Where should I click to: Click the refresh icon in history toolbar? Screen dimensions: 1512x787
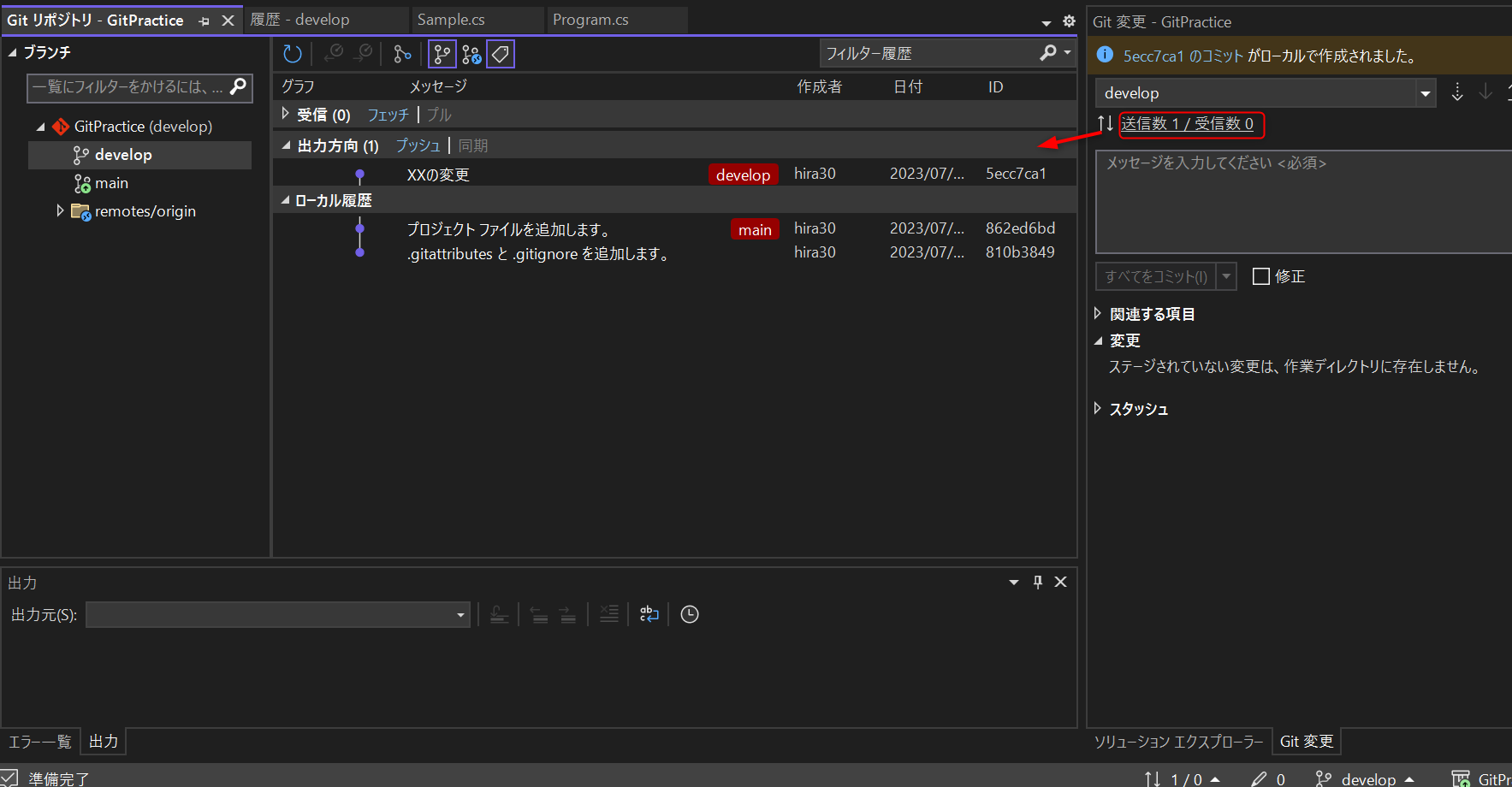293,54
